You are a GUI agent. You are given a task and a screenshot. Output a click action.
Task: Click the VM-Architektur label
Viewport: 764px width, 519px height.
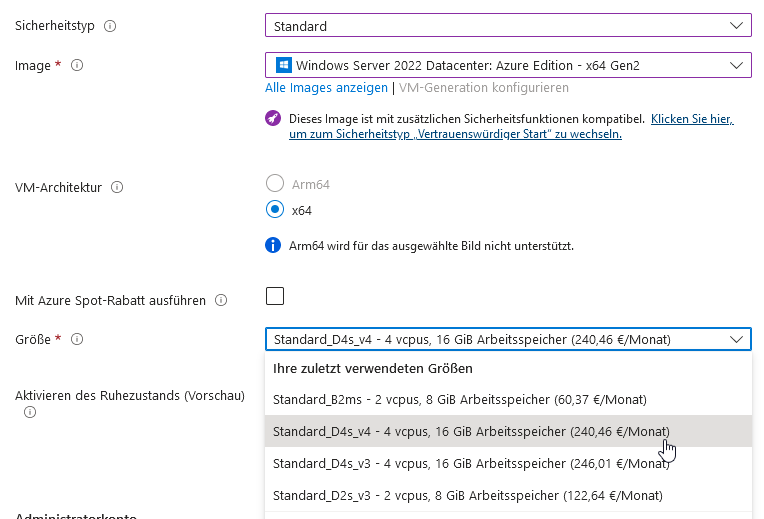[x=58, y=187]
